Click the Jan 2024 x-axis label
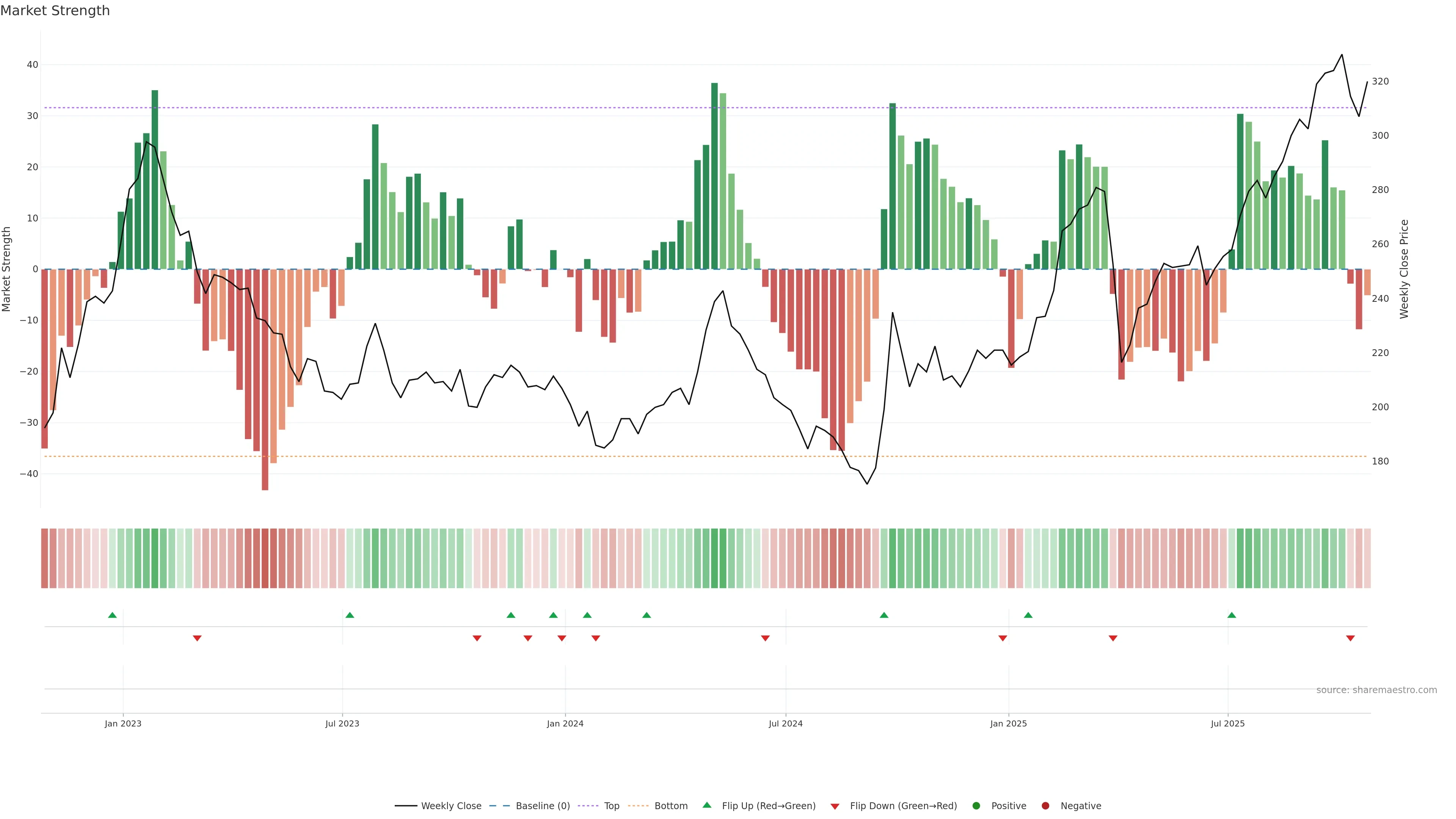The image size is (1456, 819). (x=565, y=723)
